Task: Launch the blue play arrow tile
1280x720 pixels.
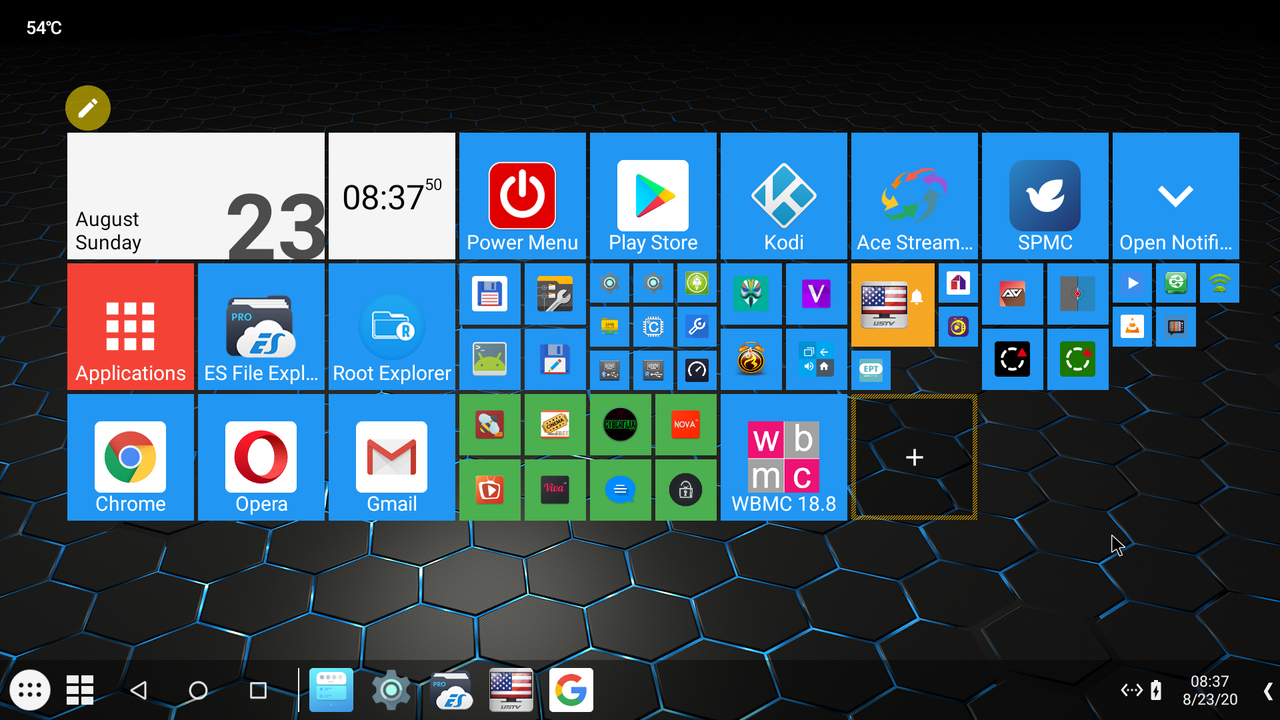Action: coord(1132,283)
